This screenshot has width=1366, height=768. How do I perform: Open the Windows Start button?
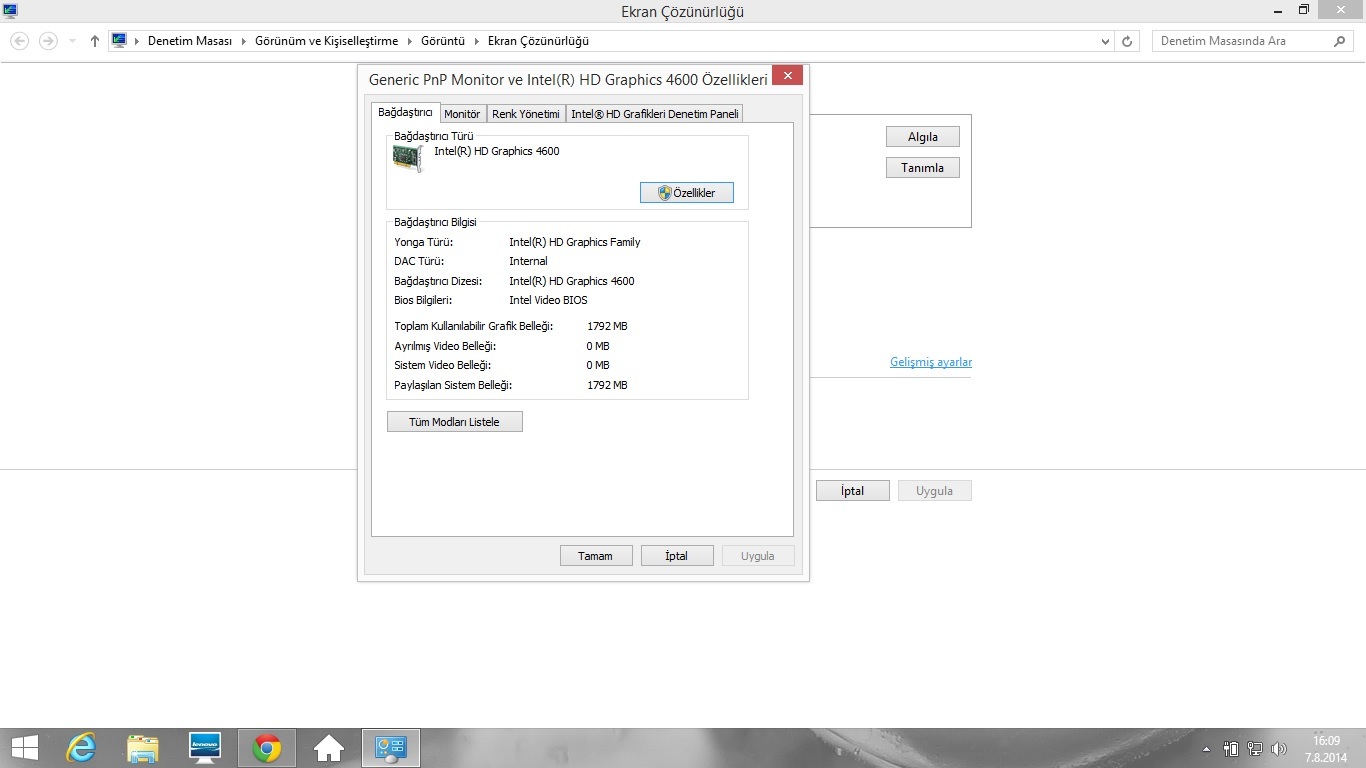click(x=24, y=748)
